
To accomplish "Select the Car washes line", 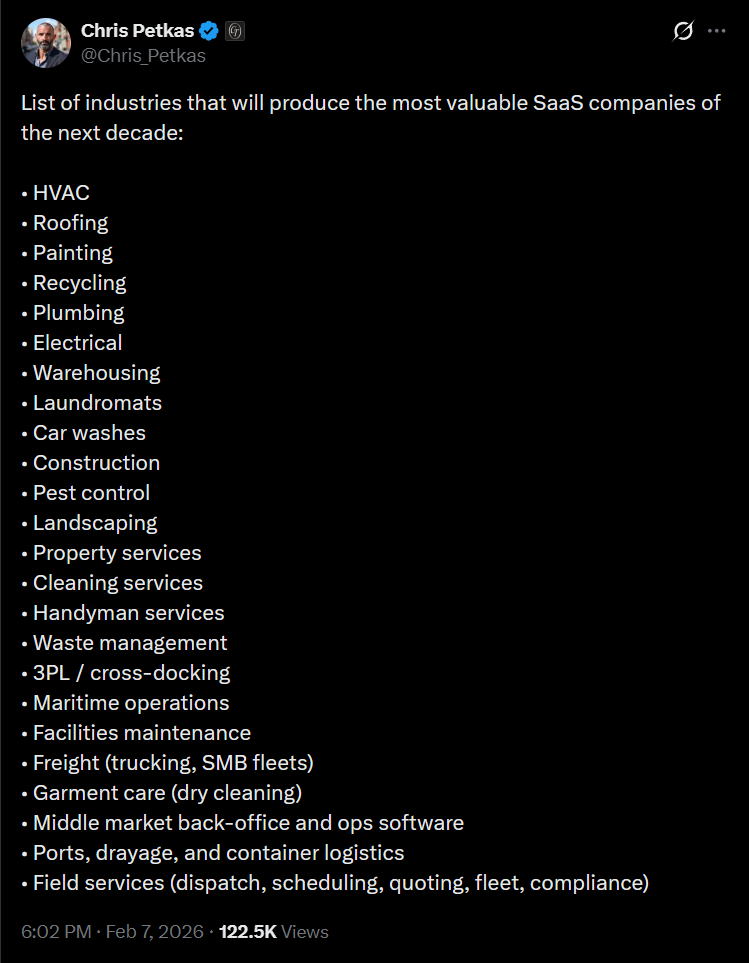I will 89,432.
